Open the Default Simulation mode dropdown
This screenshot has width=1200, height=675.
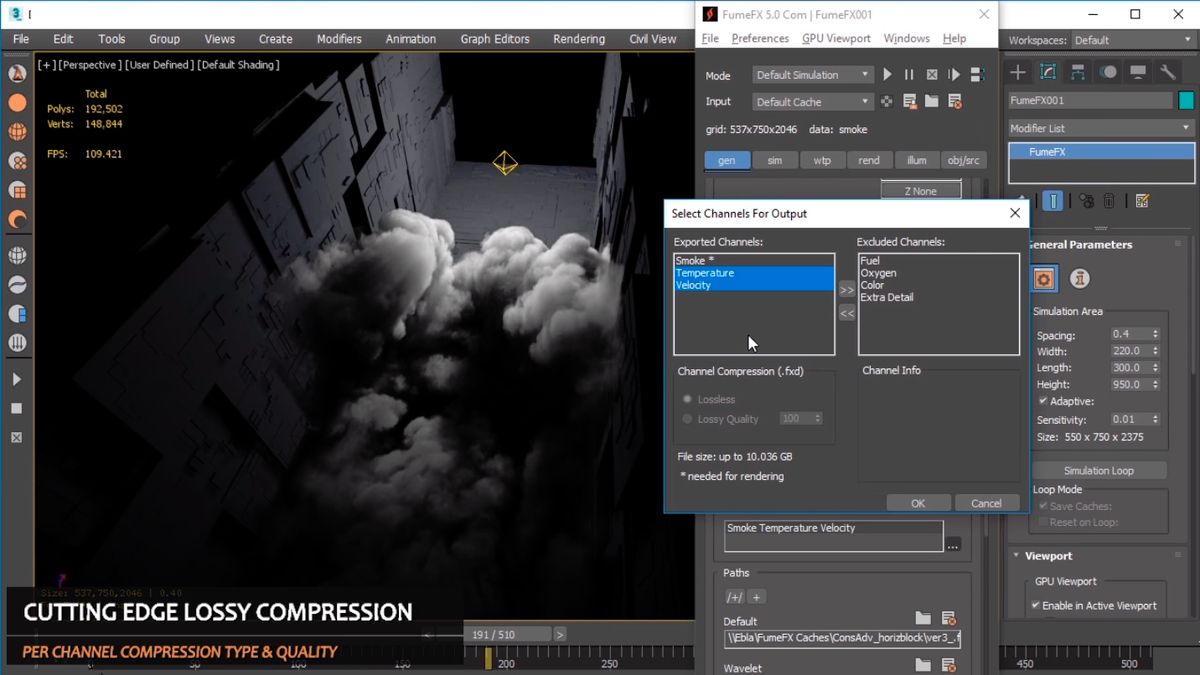click(x=811, y=75)
